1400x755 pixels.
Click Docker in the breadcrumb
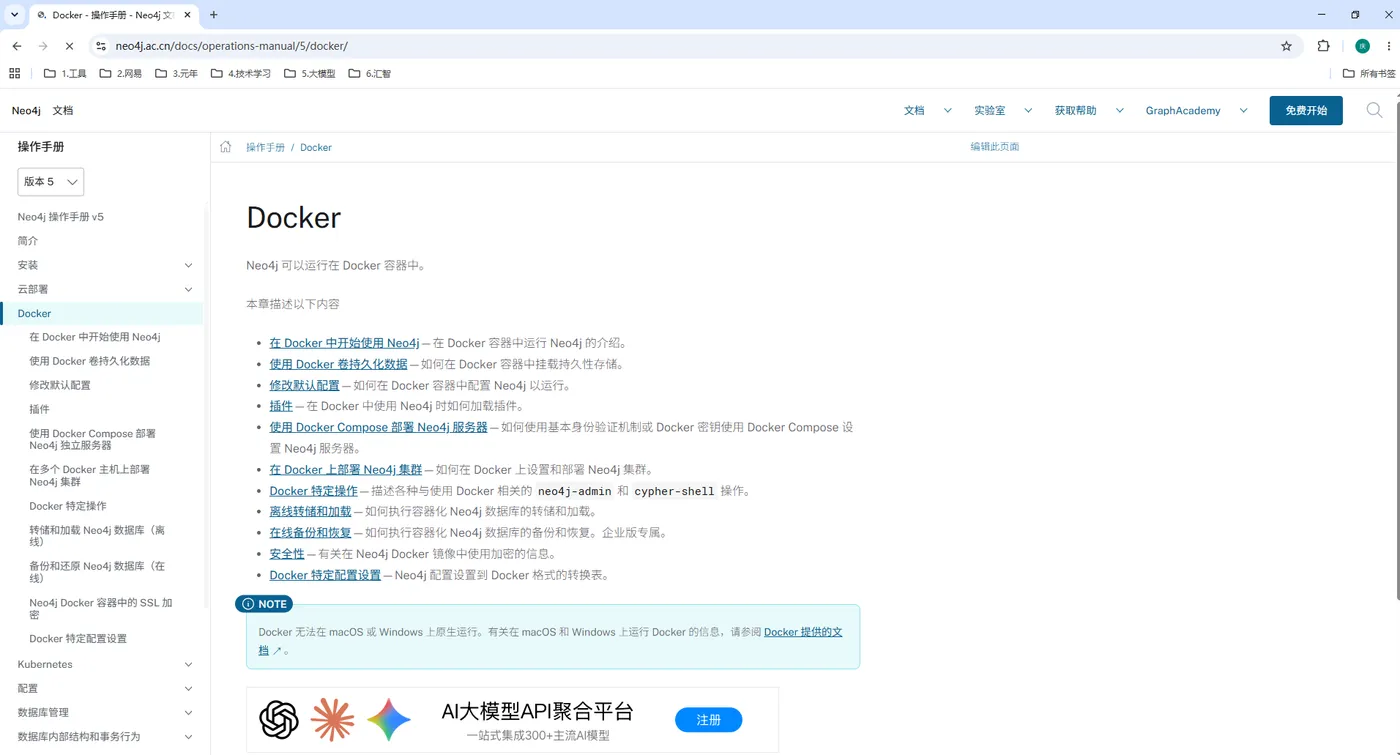[x=316, y=147]
